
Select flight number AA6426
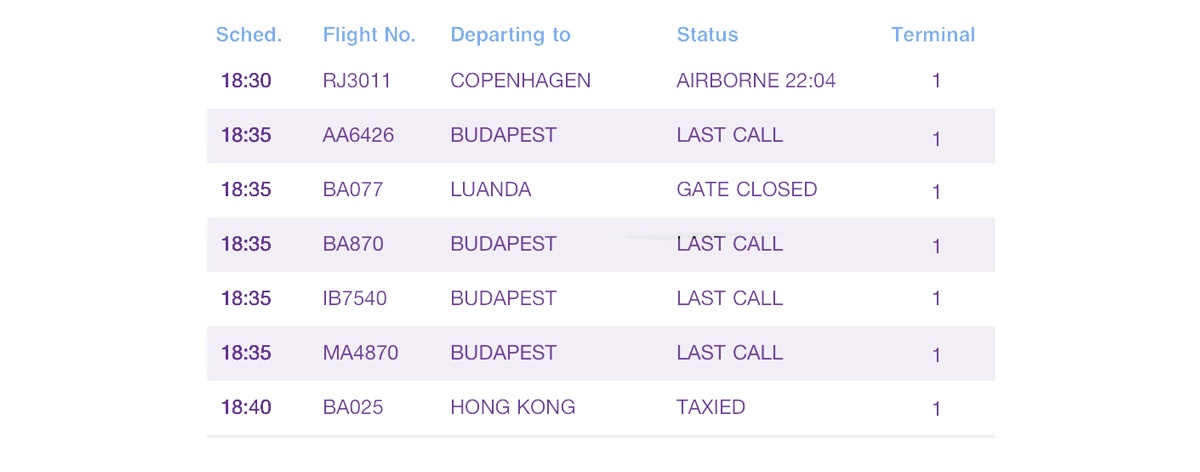pyautogui.click(x=358, y=135)
